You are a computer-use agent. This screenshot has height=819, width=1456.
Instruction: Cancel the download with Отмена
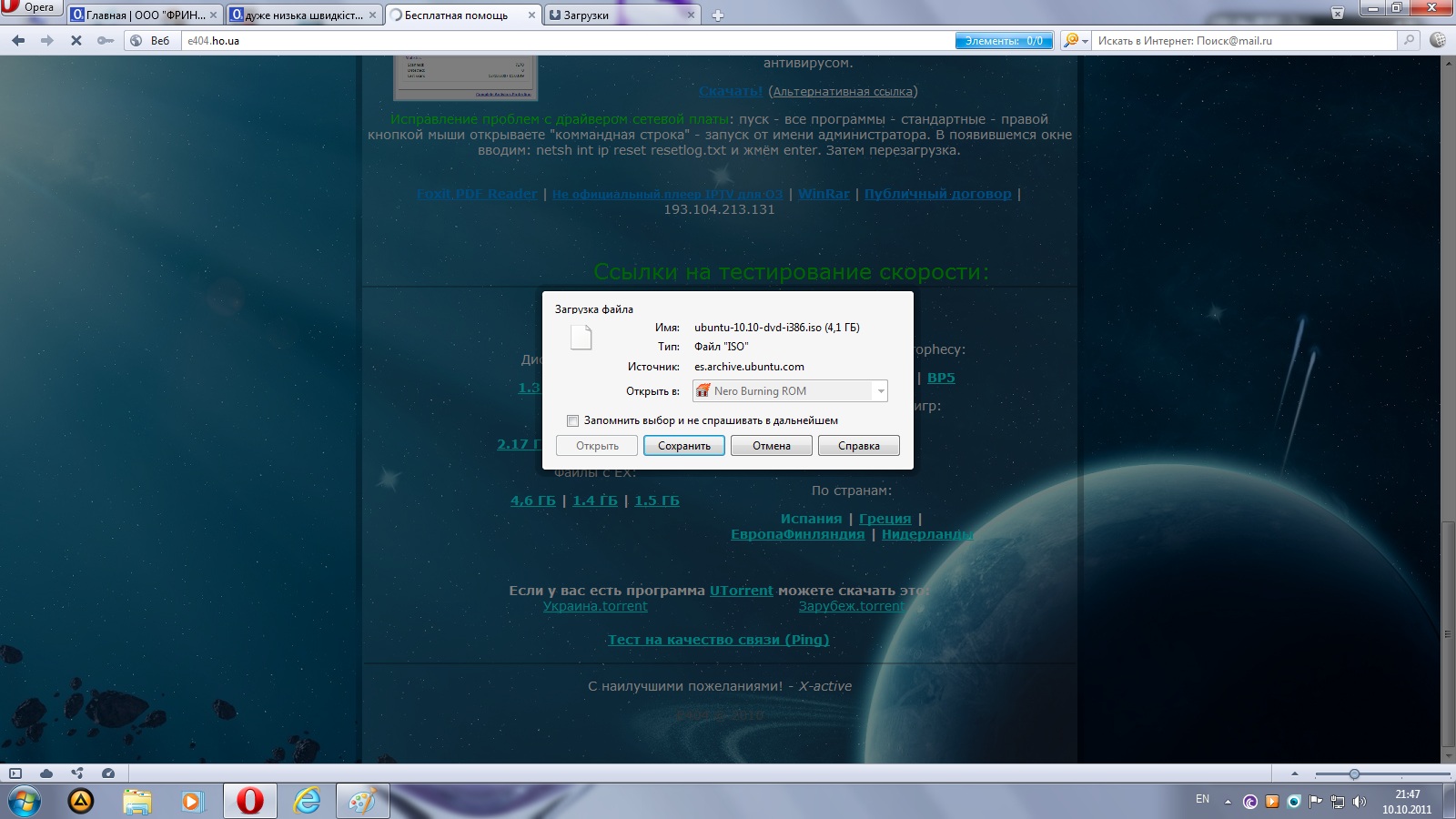(772, 445)
